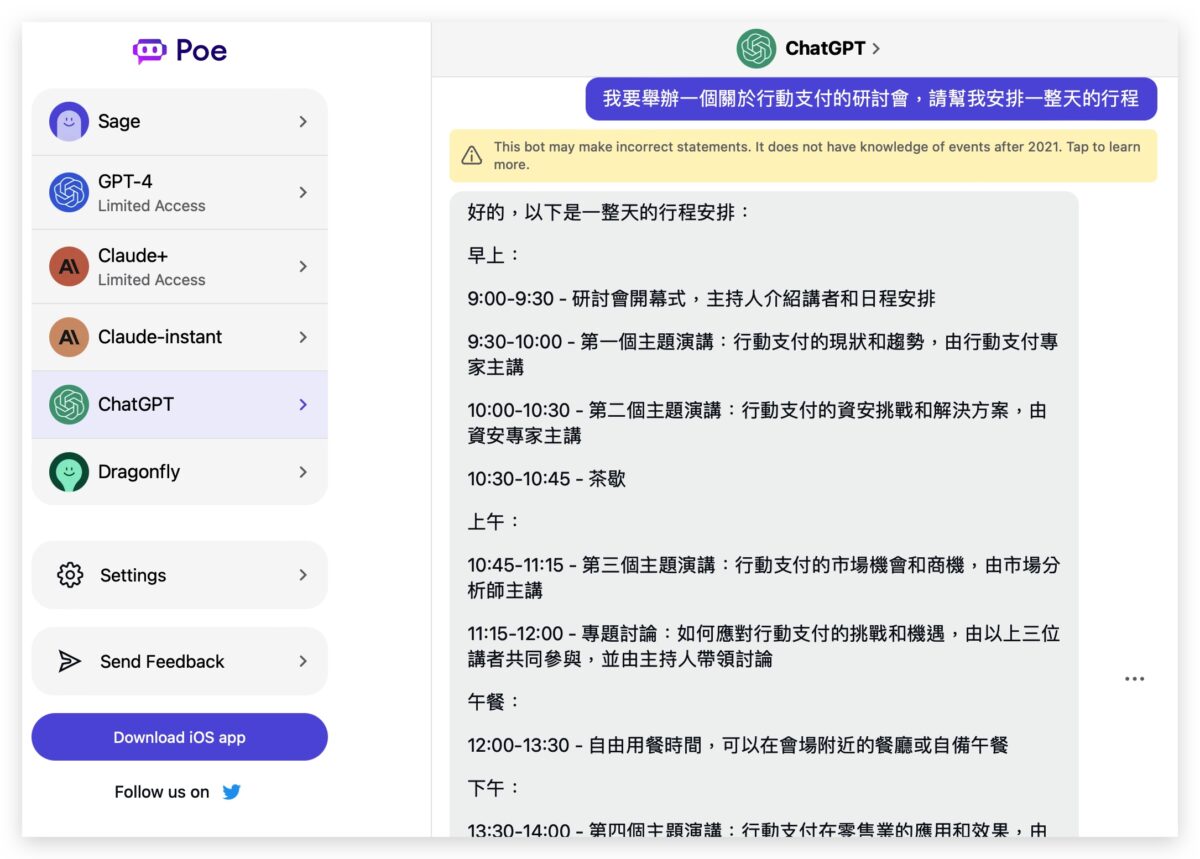Click the line starting 9:30-10:00
This screenshot has width=1200, height=859.
point(763,354)
